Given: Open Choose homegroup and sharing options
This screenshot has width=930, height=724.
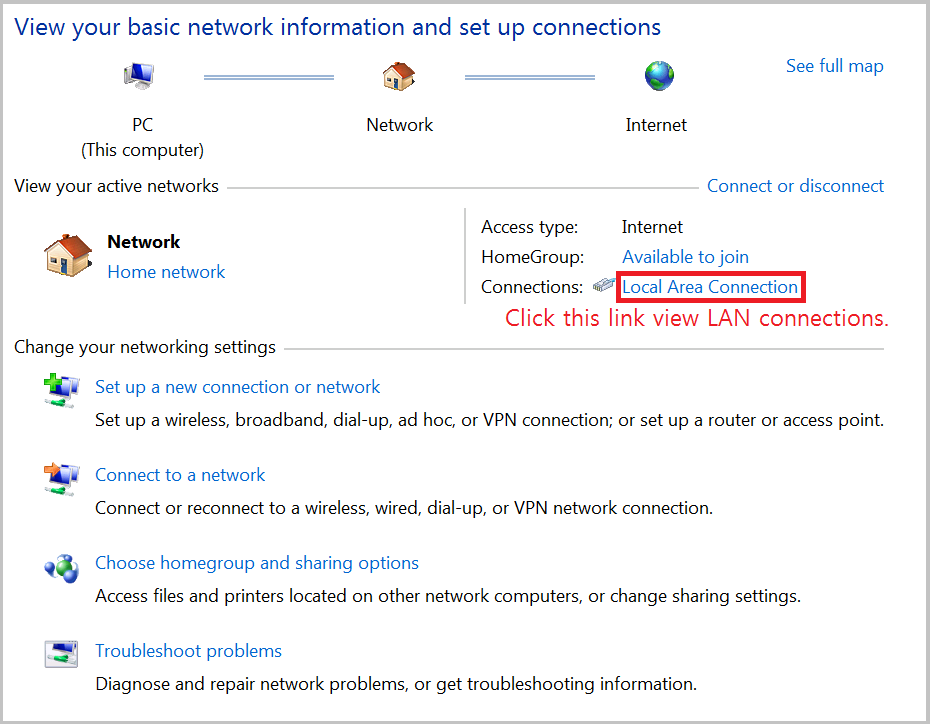Looking at the screenshot, I should pyautogui.click(x=256, y=563).
